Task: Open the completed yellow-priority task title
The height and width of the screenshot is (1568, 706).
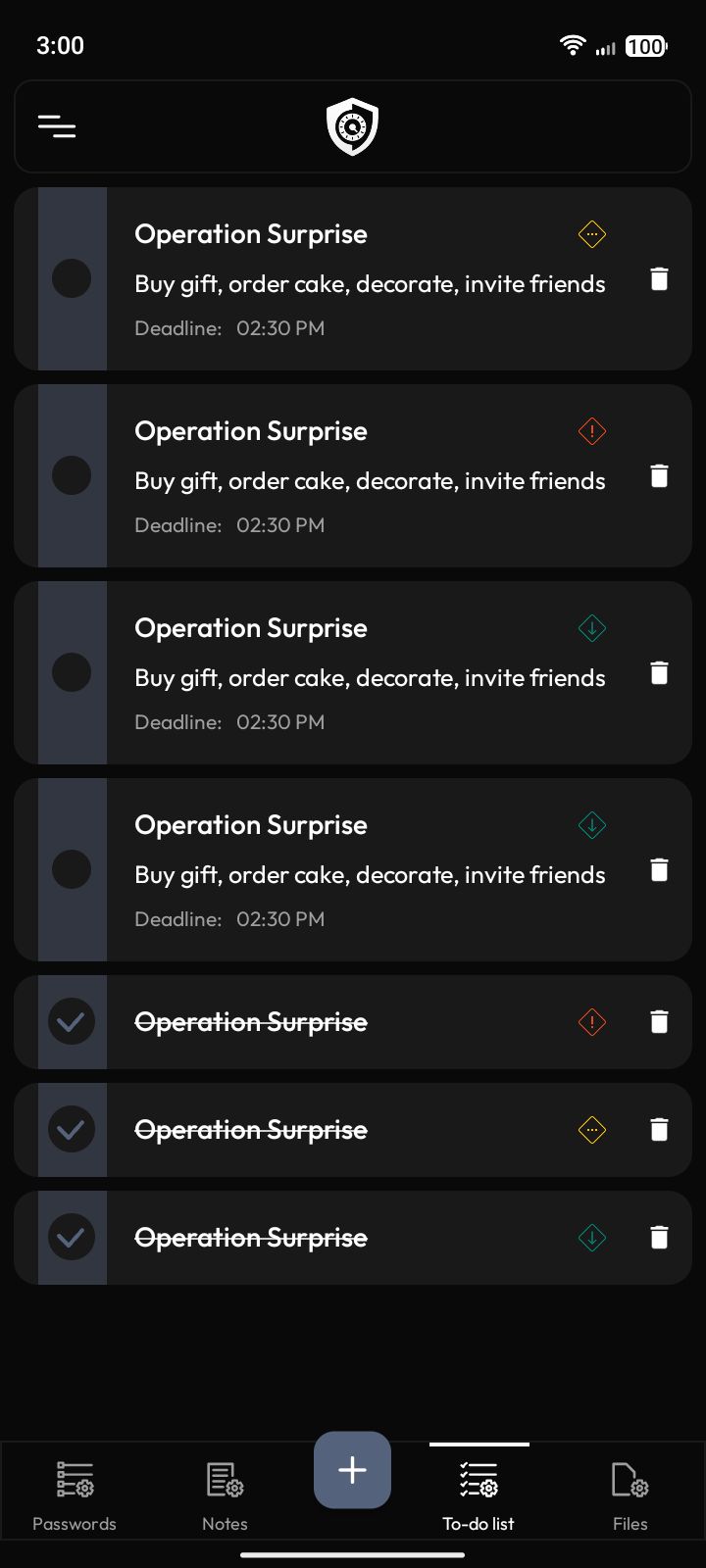Action: (251, 1130)
